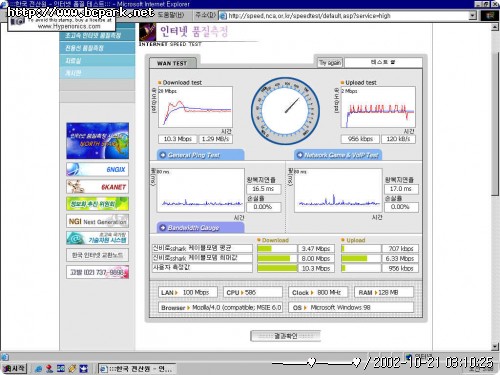Click the Upload test line chart
Viewport: 500px width, 375px height.
378,107
